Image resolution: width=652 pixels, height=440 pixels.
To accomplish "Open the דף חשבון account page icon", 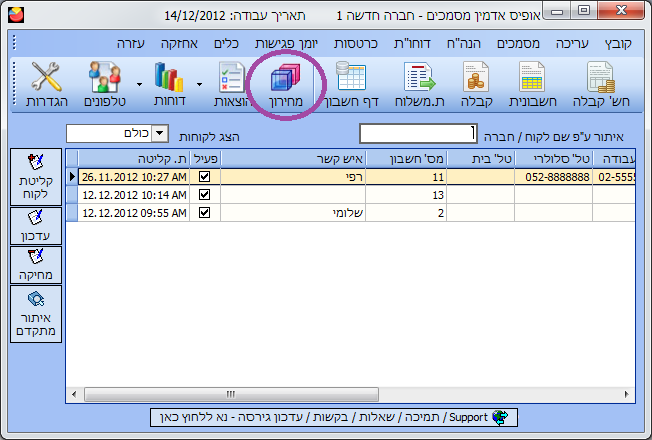I will coord(351,85).
